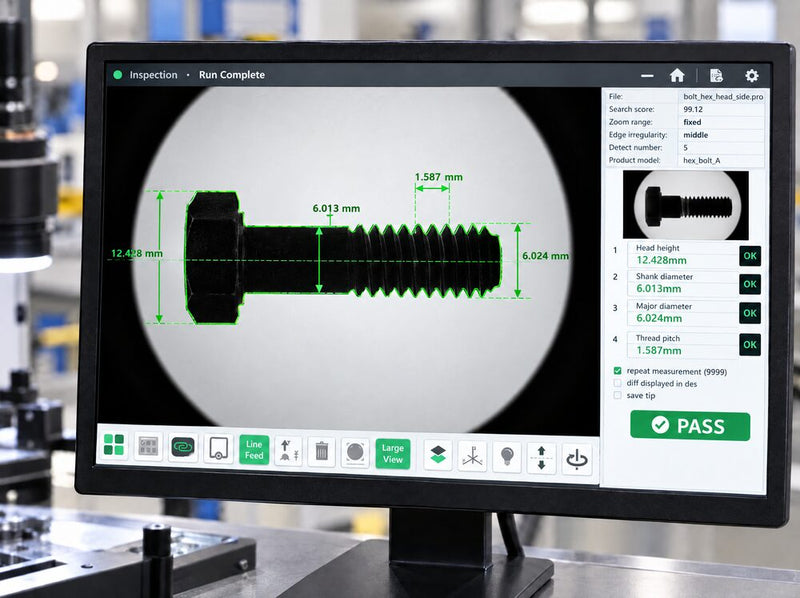Select the Major diameter 6.024mm value

click(x=659, y=318)
